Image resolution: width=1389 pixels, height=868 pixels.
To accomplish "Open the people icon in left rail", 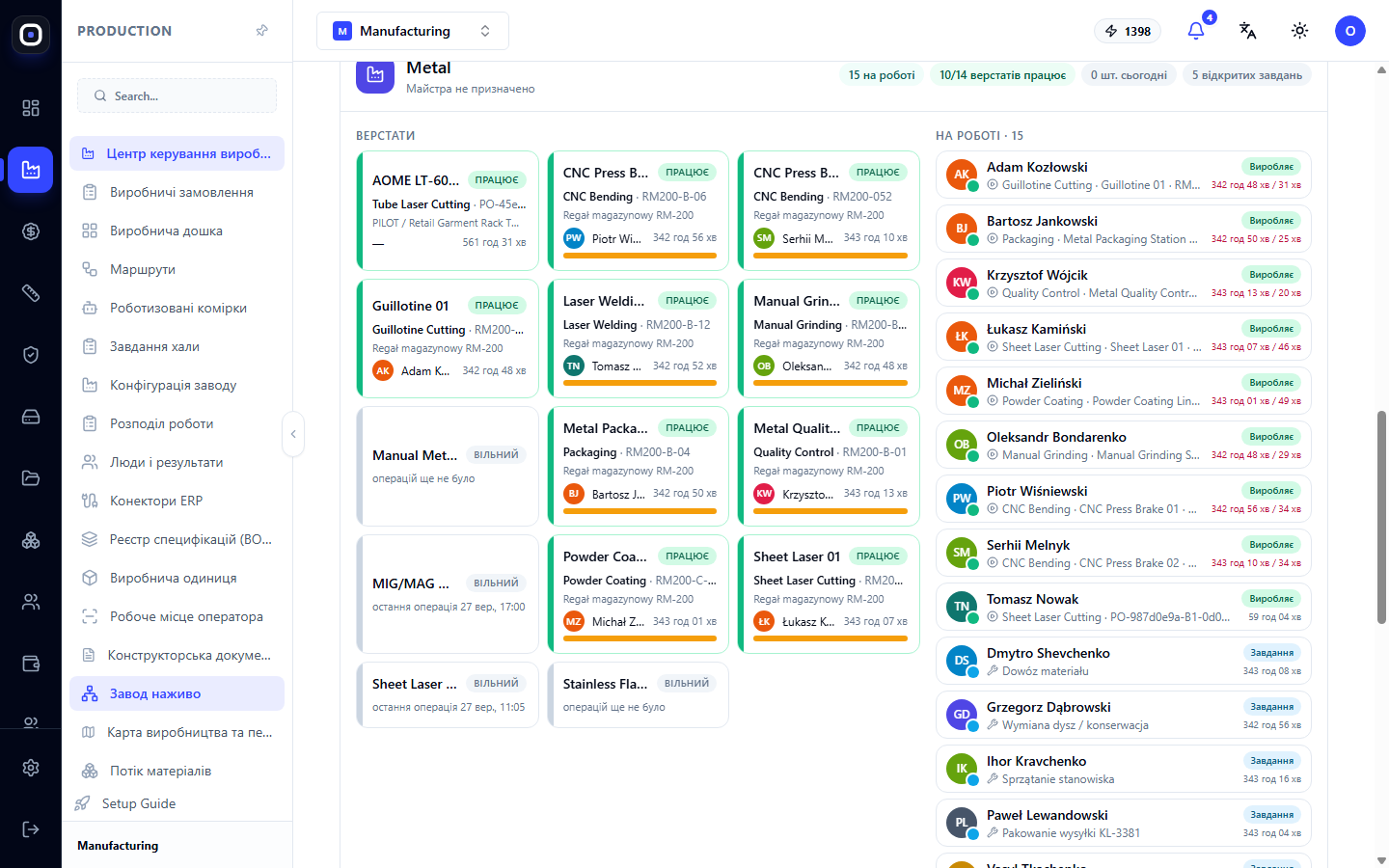I will point(31,602).
